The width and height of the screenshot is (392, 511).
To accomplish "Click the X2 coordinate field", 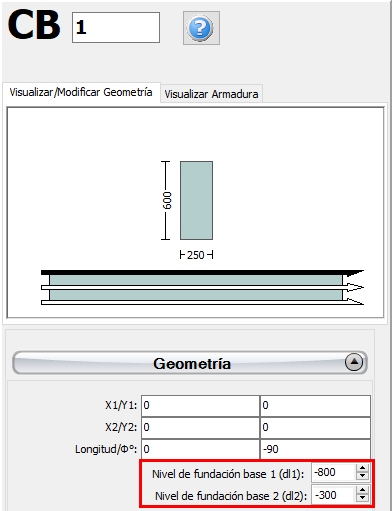I will [x=200, y=428].
